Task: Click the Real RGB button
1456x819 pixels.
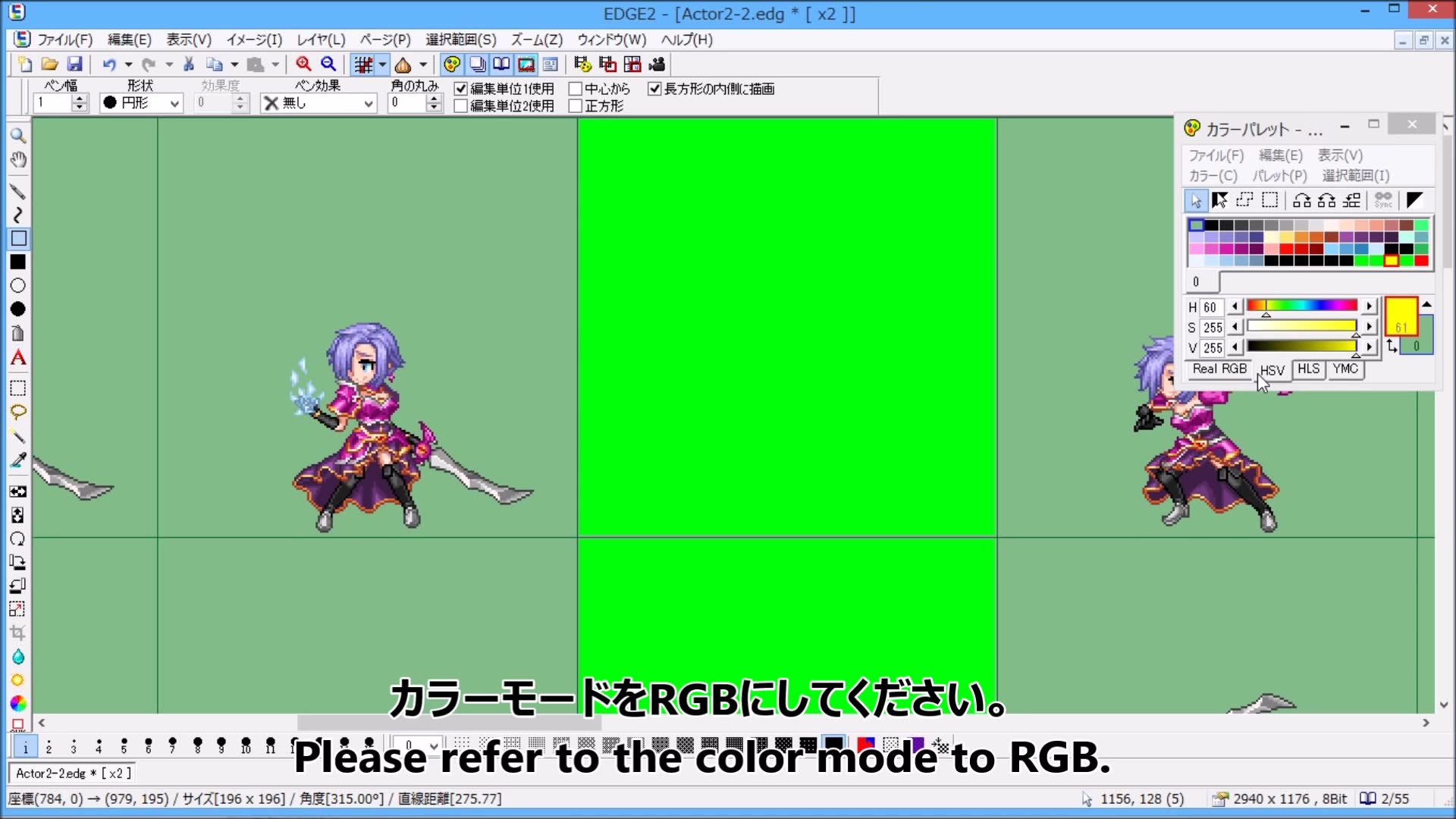Action: click(x=1218, y=369)
